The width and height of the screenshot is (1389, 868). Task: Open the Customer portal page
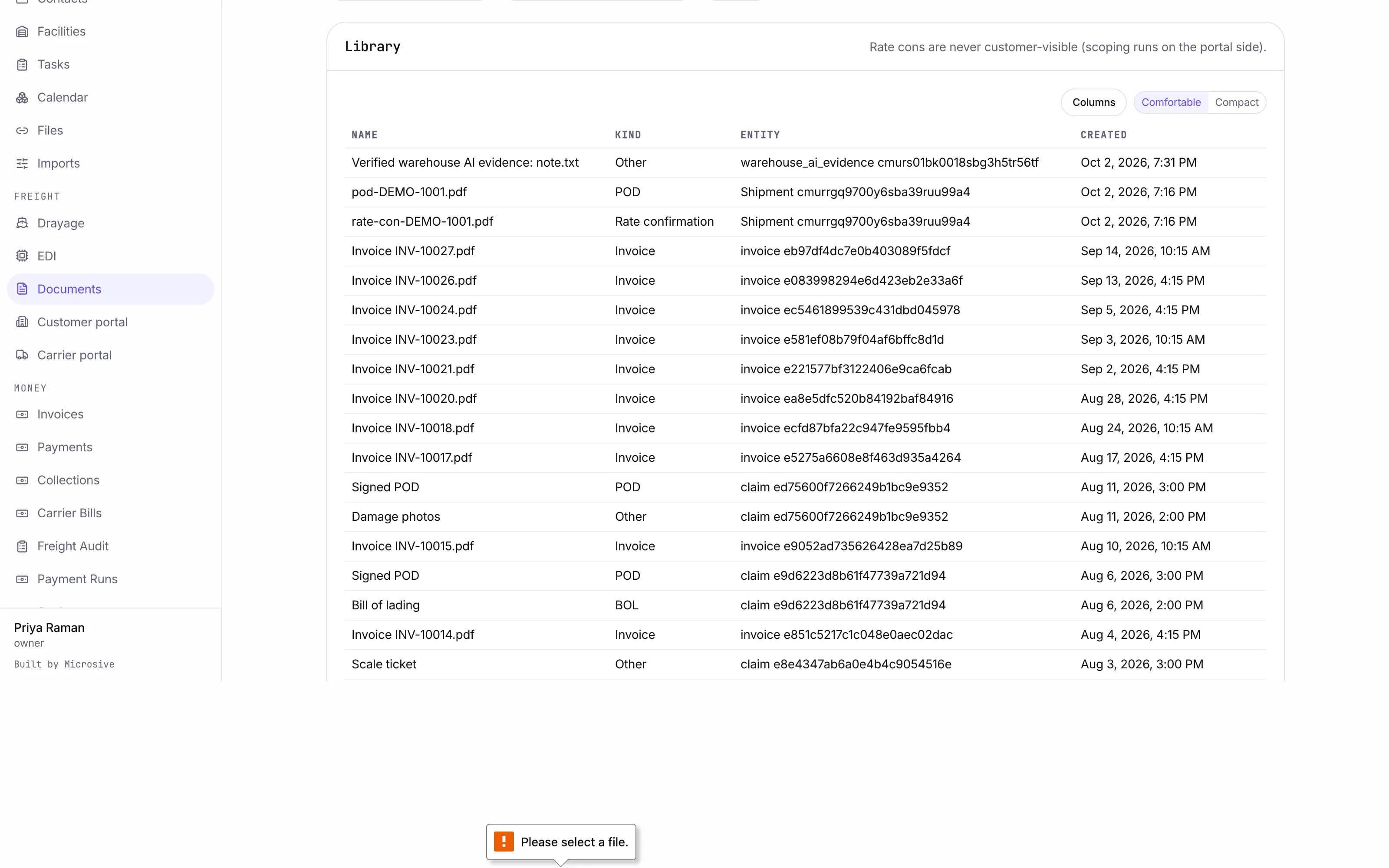pyautogui.click(x=110, y=322)
